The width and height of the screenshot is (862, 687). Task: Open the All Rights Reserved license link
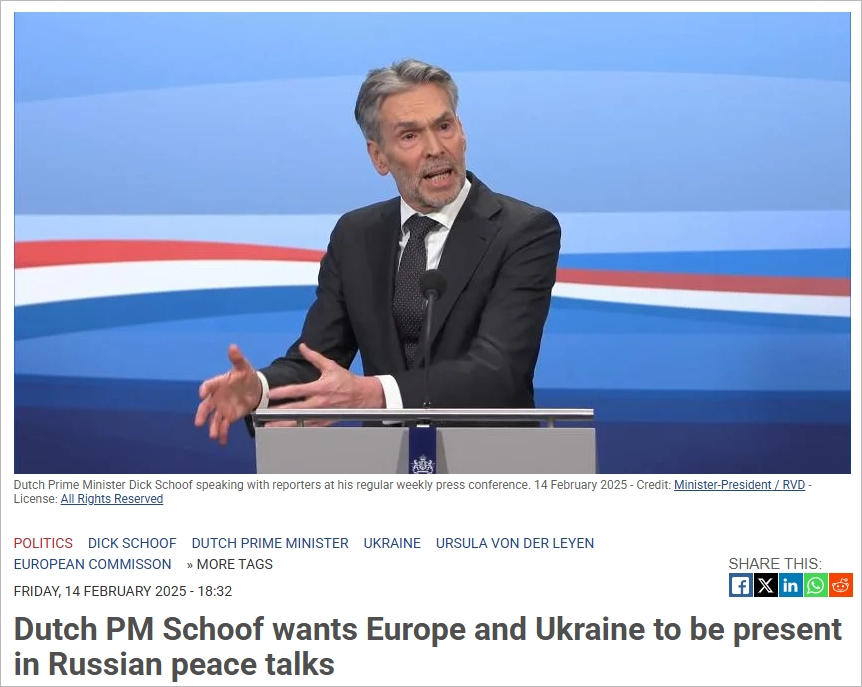point(112,498)
